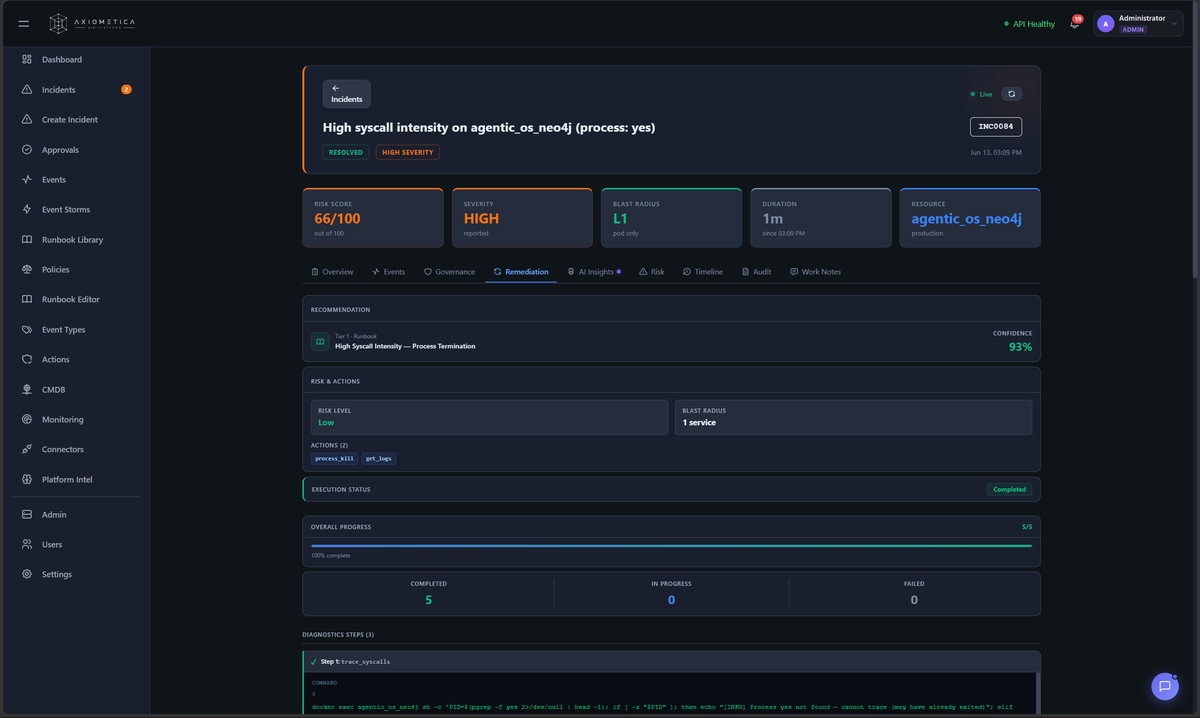Screen dimensions: 1200x718
Task: Select the Remediation tab
Action: point(521,272)
